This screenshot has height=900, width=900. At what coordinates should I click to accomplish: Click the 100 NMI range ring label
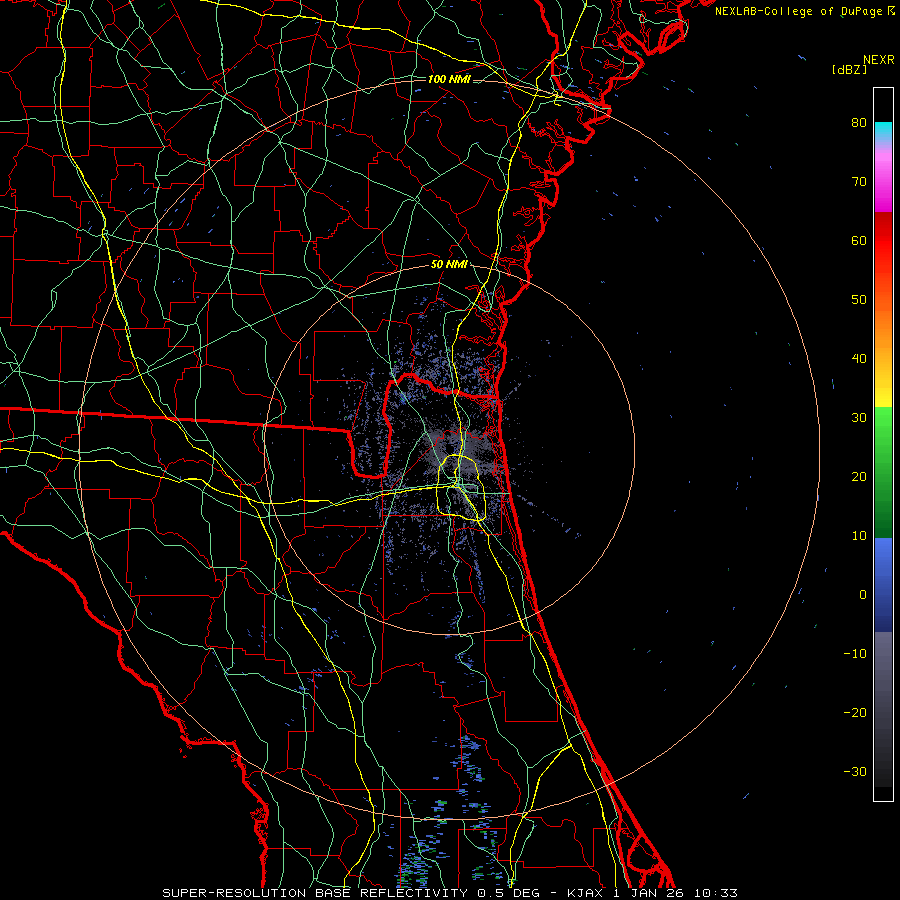point(449,79)
